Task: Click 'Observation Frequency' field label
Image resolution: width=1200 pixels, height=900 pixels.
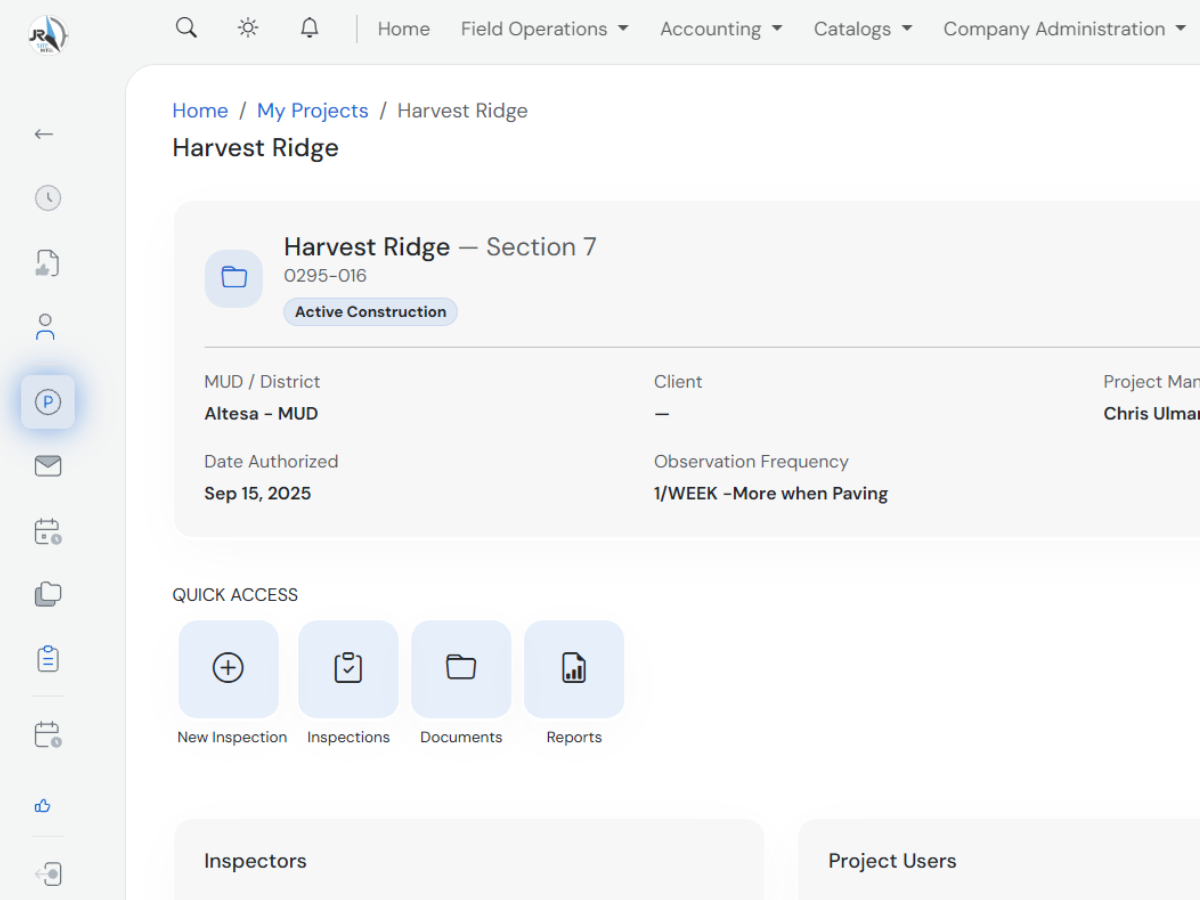Action: click(x=751, y=462)
